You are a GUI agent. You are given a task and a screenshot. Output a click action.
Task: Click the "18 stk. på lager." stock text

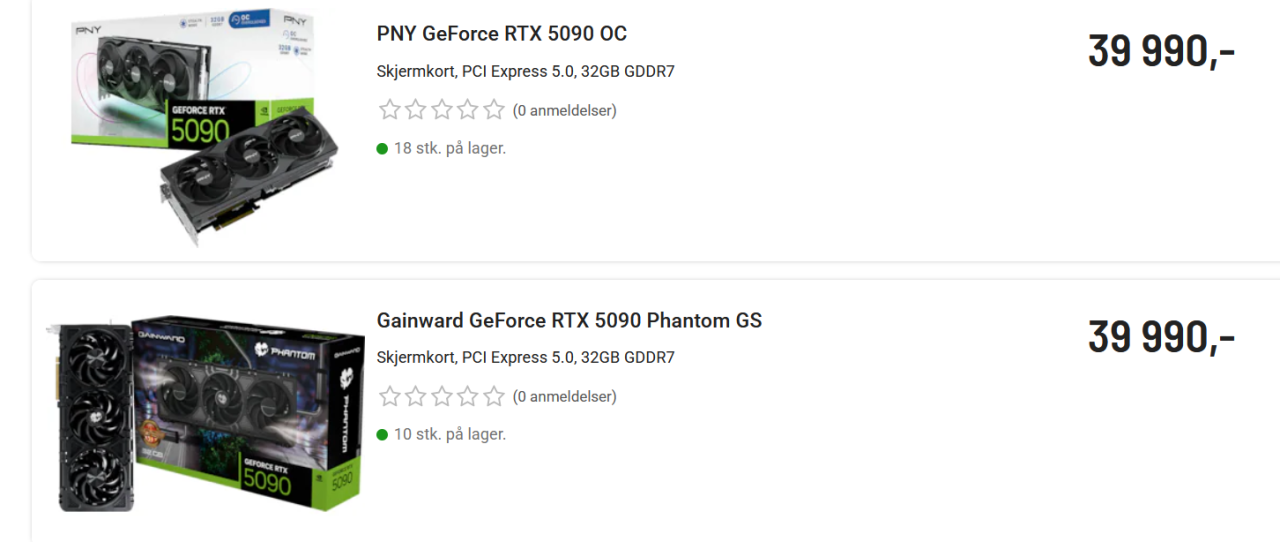point(450,149)
